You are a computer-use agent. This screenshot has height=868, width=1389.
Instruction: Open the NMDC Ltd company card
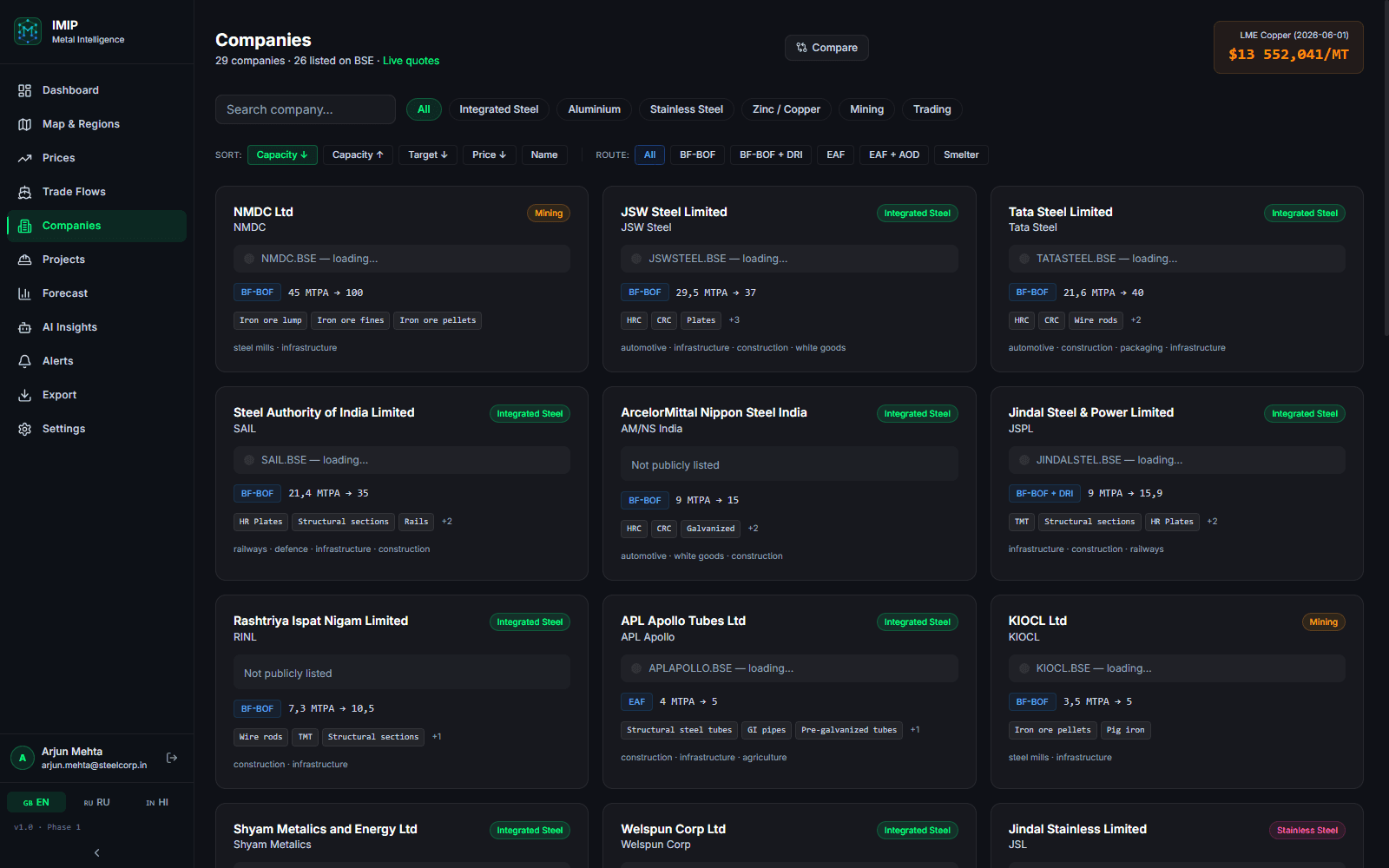pos(402,279)
